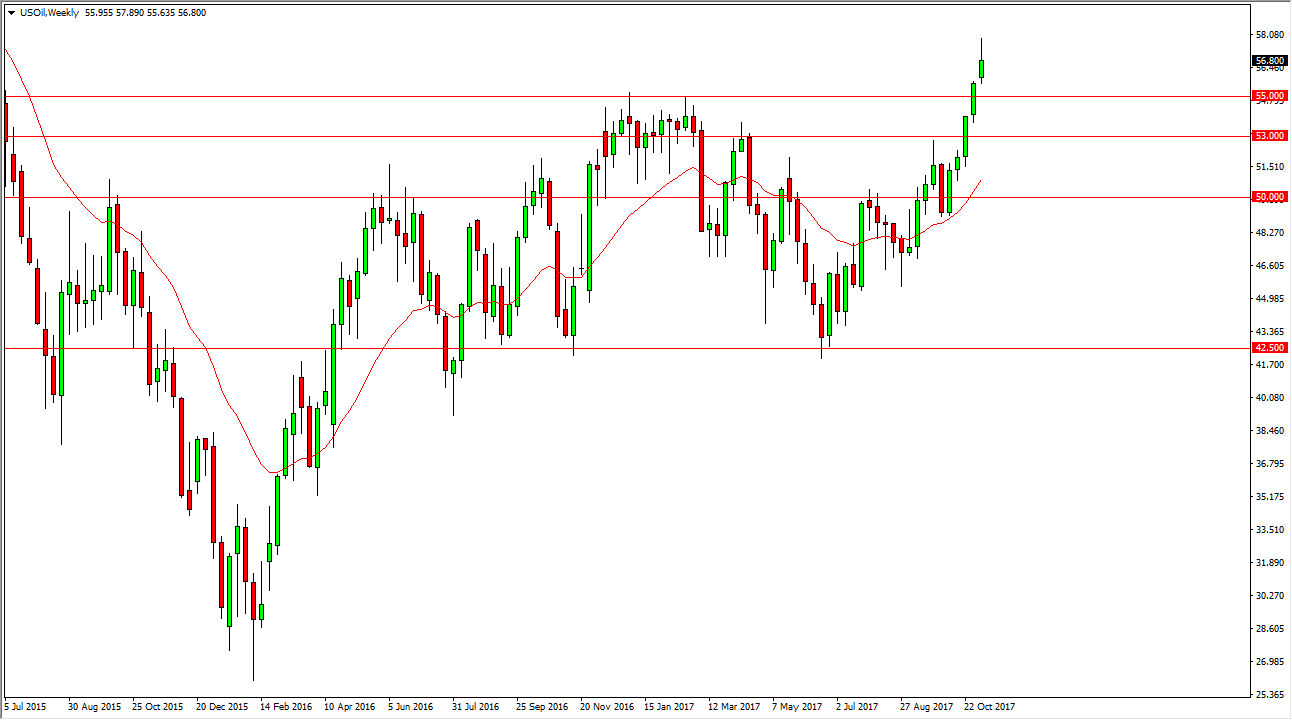This screenshot has height=720, width=1292.
Task: Select the horizontal support line at 42.500
Action: coord(600,348)
